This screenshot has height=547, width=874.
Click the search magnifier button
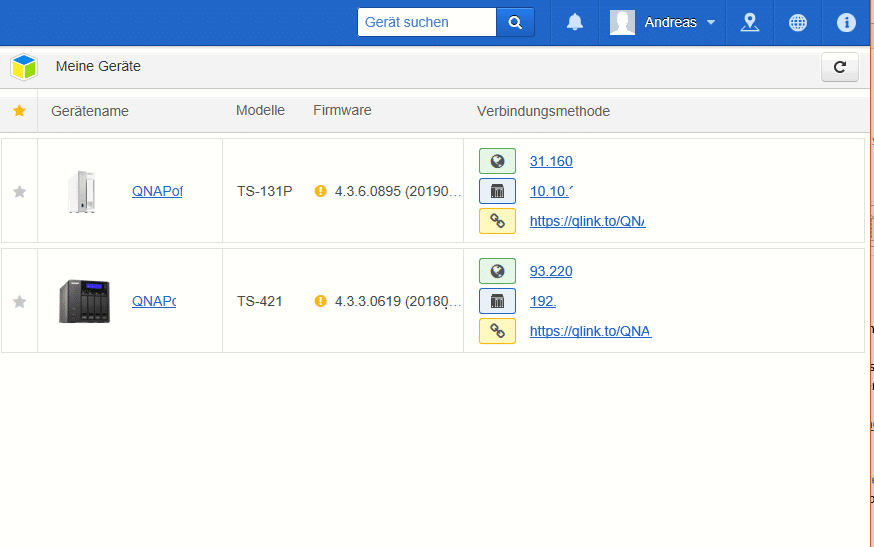(515, 22)
